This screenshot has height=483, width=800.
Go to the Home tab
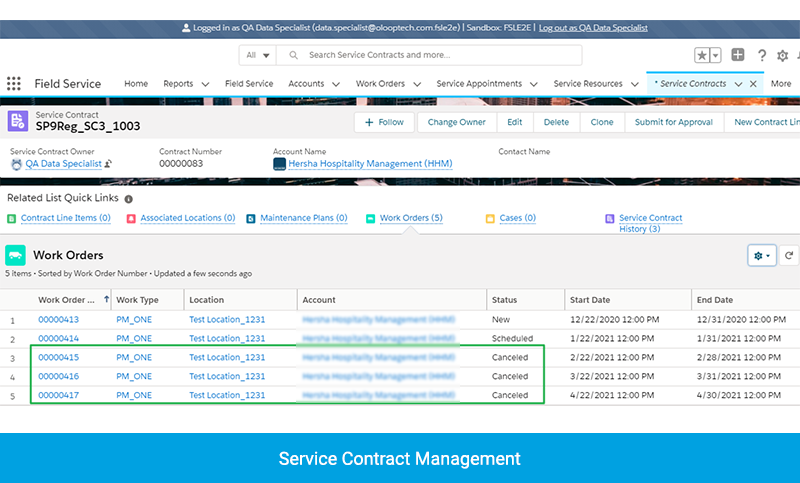point(136,84)
